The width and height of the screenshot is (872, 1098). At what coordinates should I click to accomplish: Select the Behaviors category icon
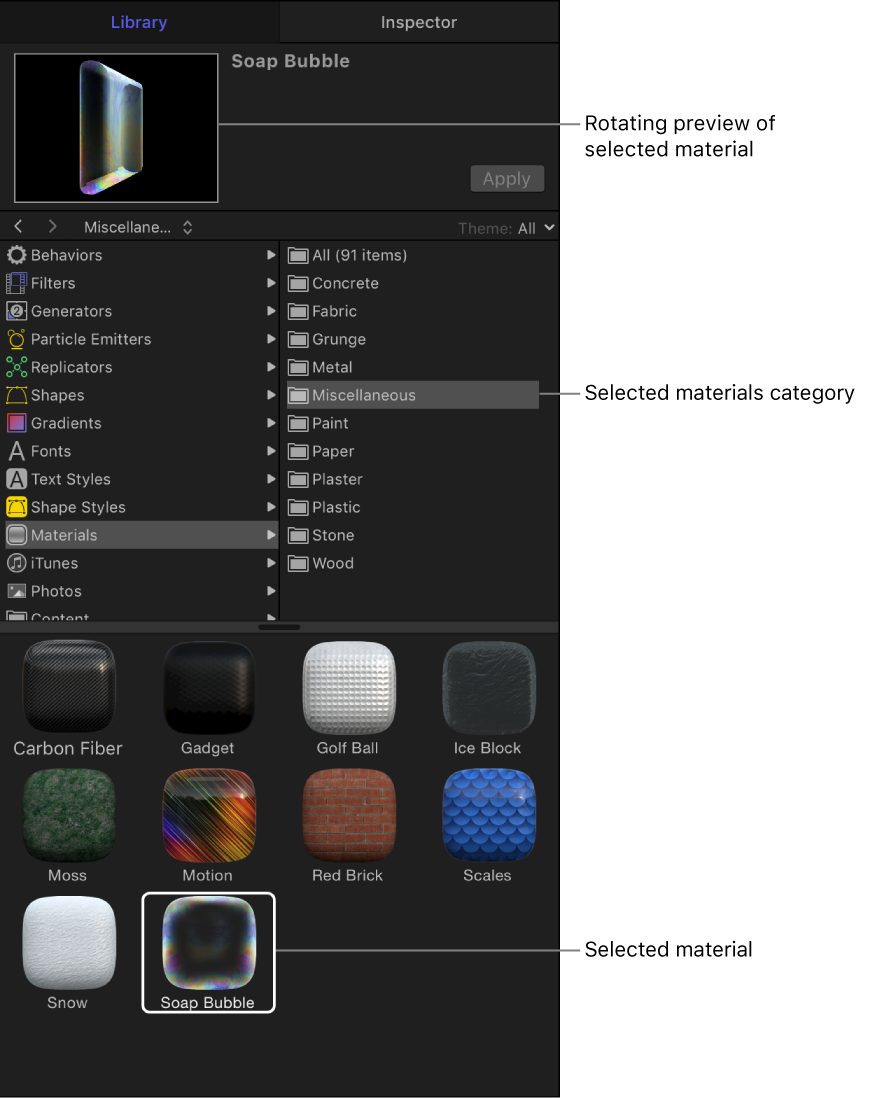click(17, 255)
